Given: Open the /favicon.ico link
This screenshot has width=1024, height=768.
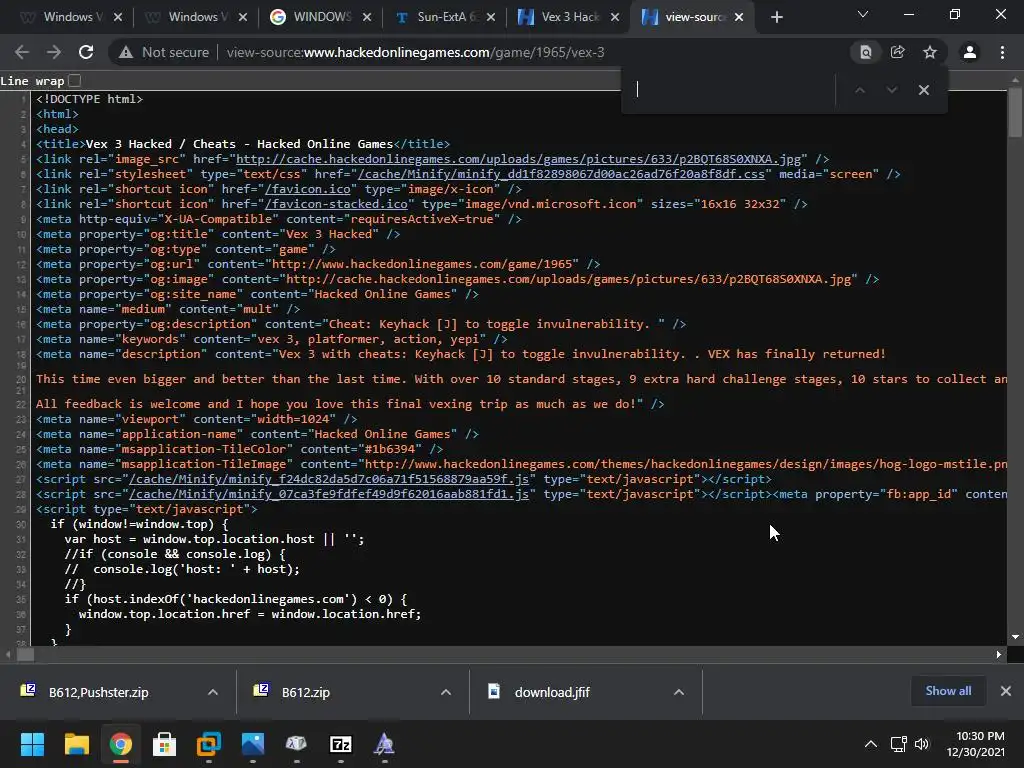Looking at the screenshot, I should point(307,189).
